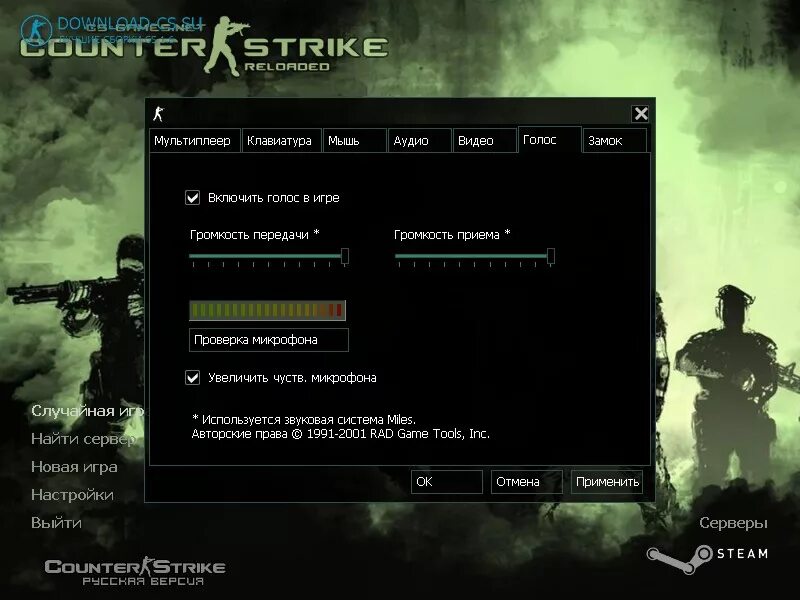Select 'Случайная игра' in main menu
This screenshot has width=800, height=600.
88,411
